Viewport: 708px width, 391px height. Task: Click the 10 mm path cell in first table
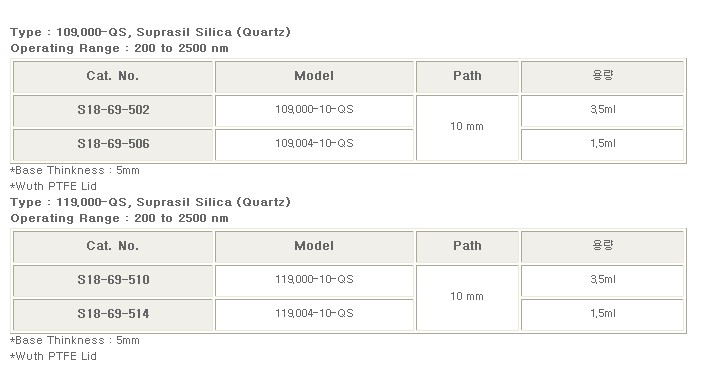click(467, 127)
